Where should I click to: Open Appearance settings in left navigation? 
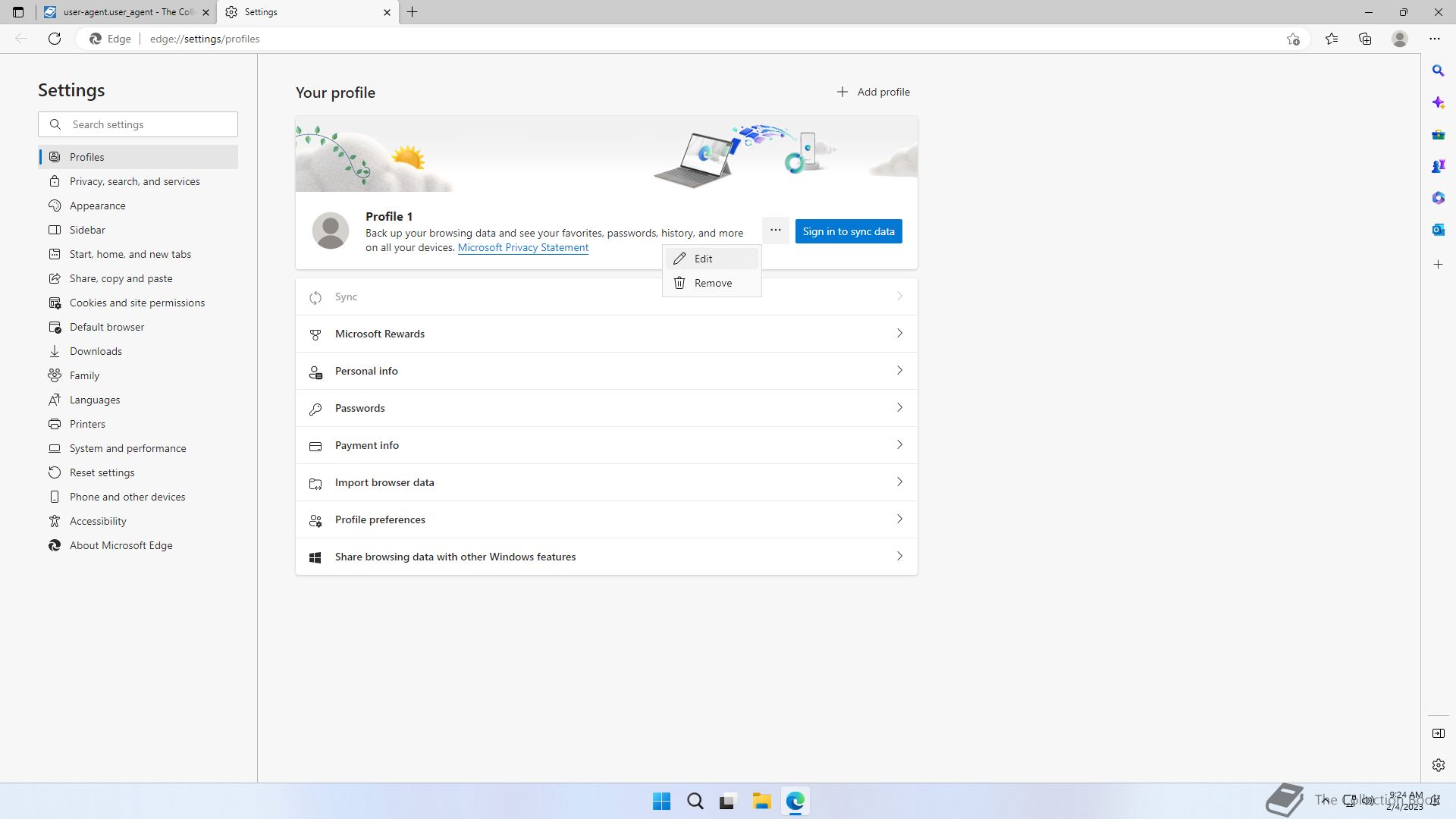[98, 206]
